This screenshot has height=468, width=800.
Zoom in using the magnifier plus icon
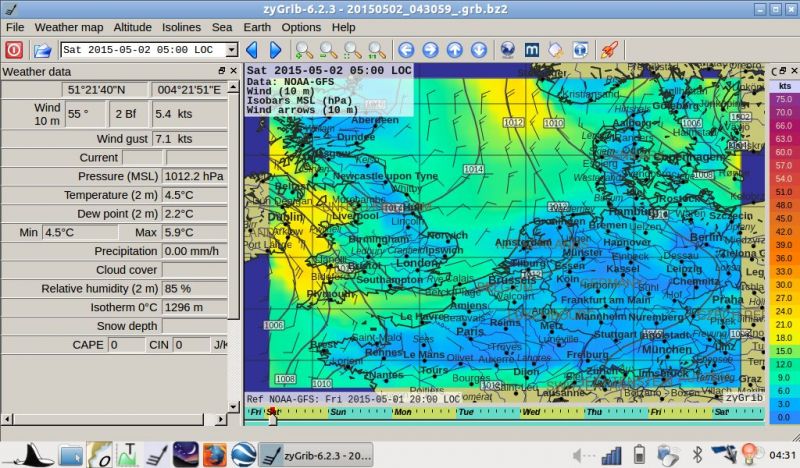(303, 49)
